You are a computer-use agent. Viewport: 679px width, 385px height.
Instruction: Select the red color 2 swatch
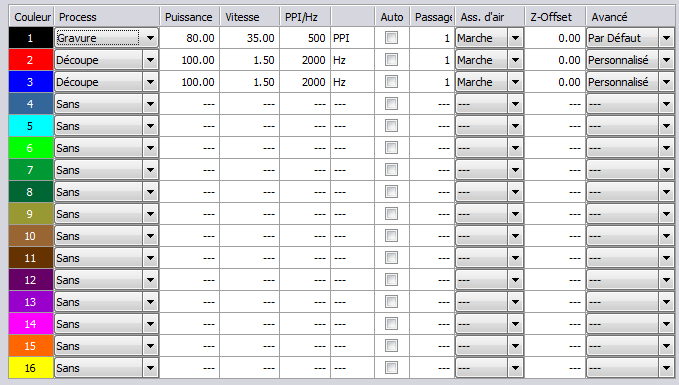(x=31, y=60)
